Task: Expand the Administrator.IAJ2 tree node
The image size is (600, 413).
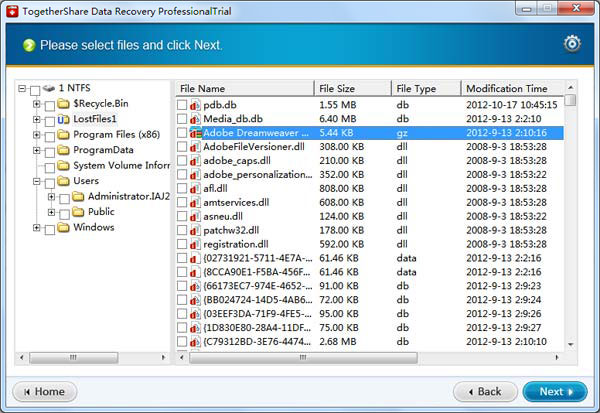Action: click(51, 197)
